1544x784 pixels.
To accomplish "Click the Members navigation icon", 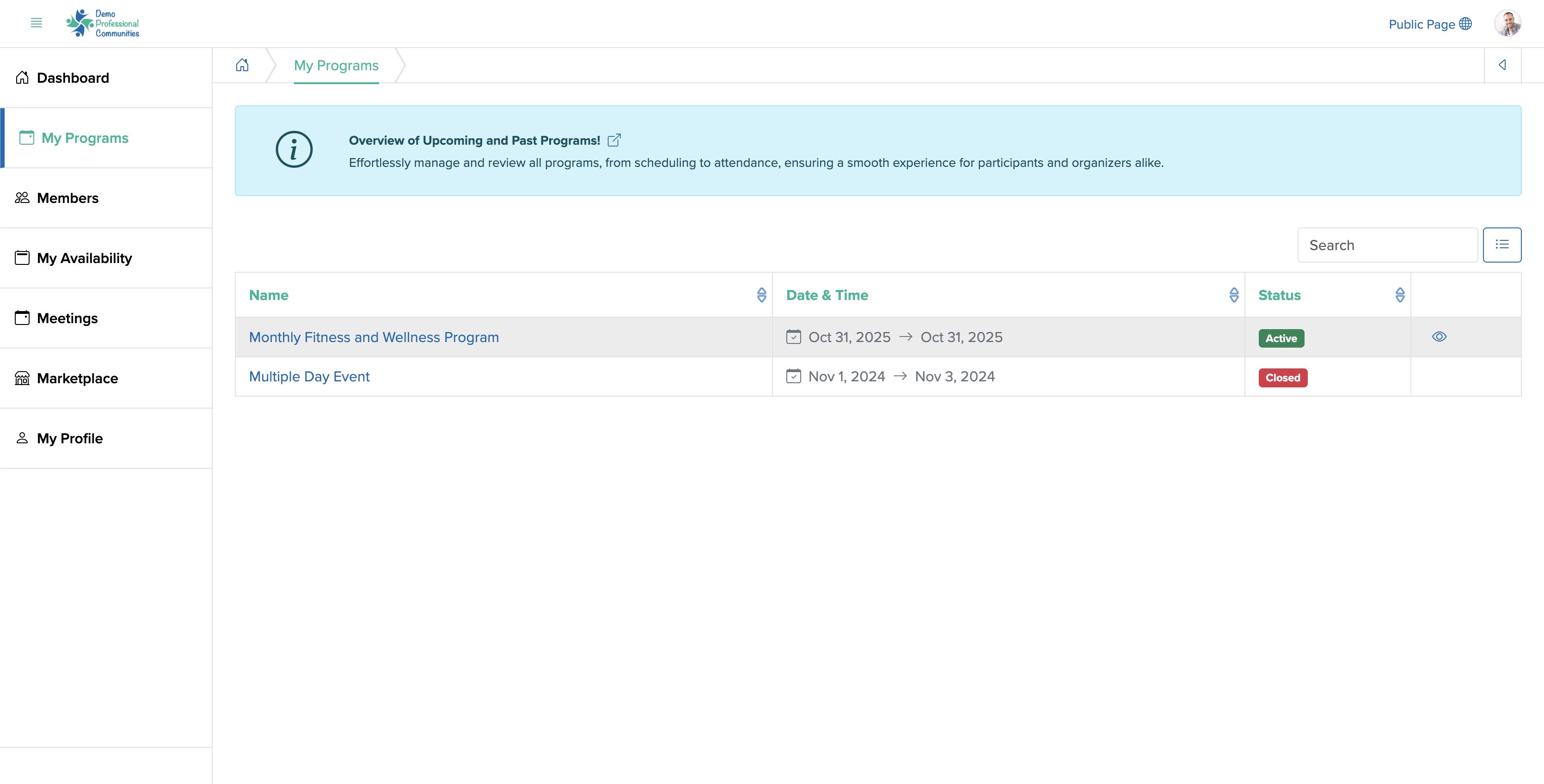I will tap(22, 197).
